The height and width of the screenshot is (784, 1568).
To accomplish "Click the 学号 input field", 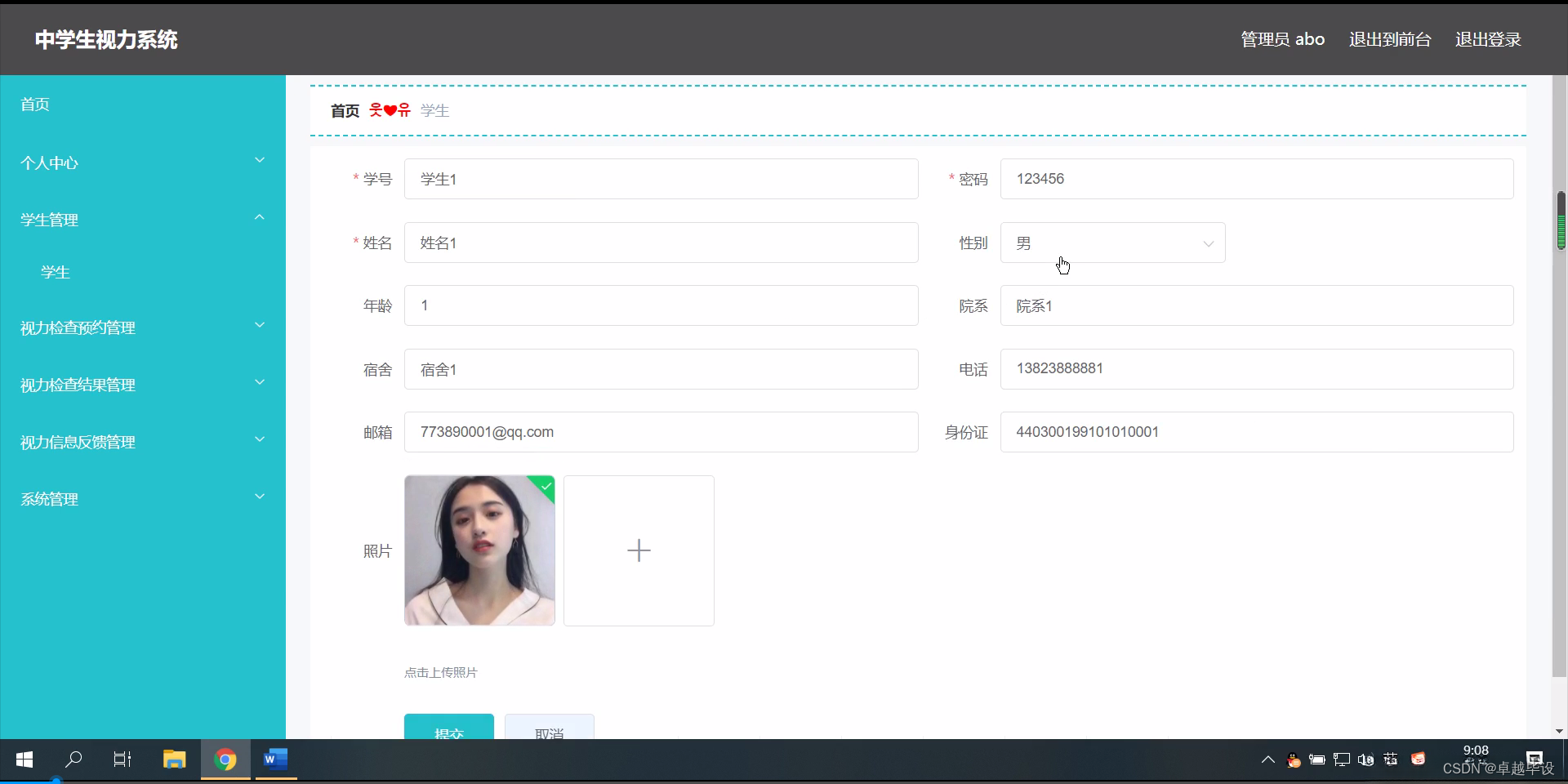I will pyautogui.click(x=660, y=179).
